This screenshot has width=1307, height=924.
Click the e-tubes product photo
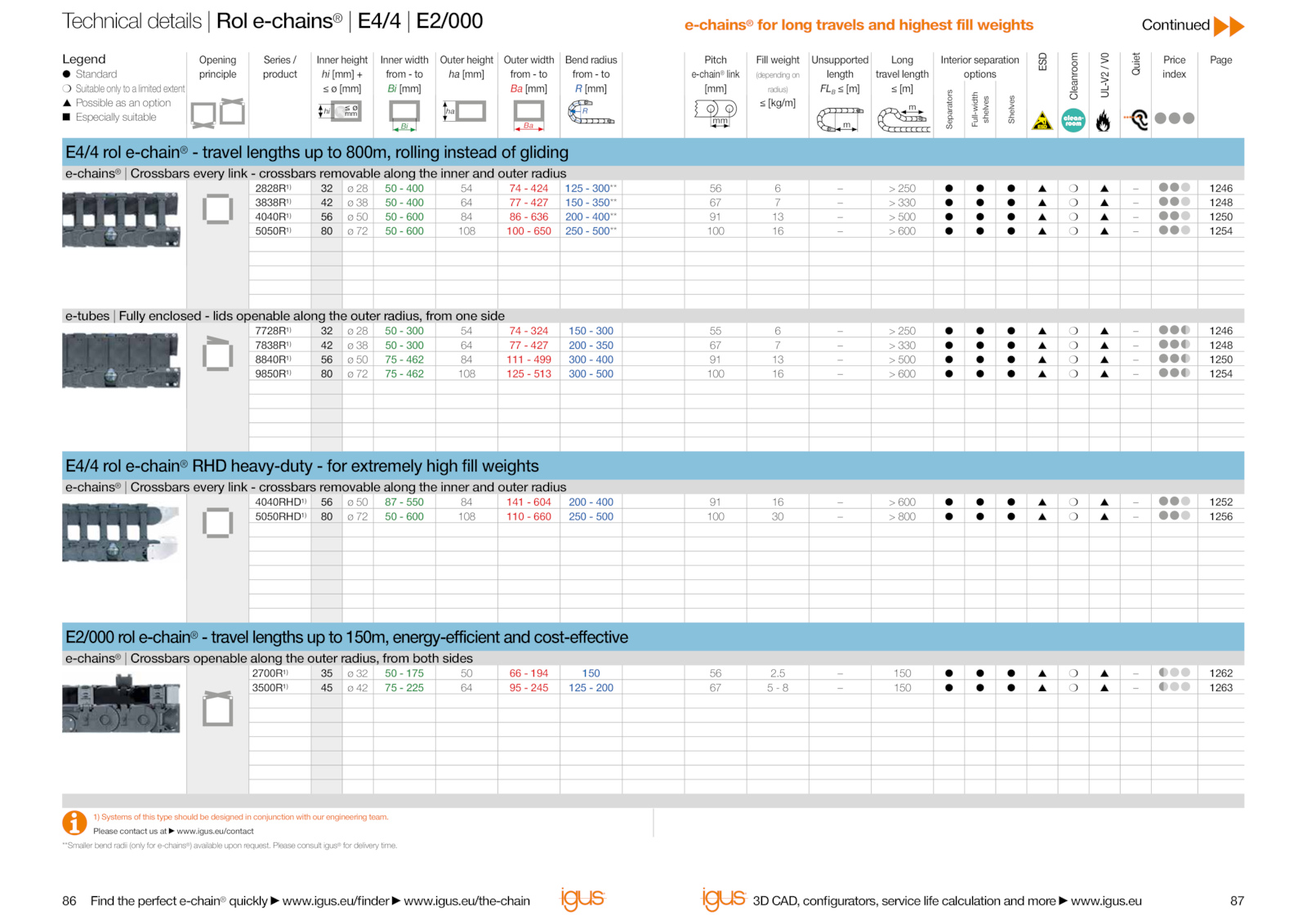click(122, 359)
